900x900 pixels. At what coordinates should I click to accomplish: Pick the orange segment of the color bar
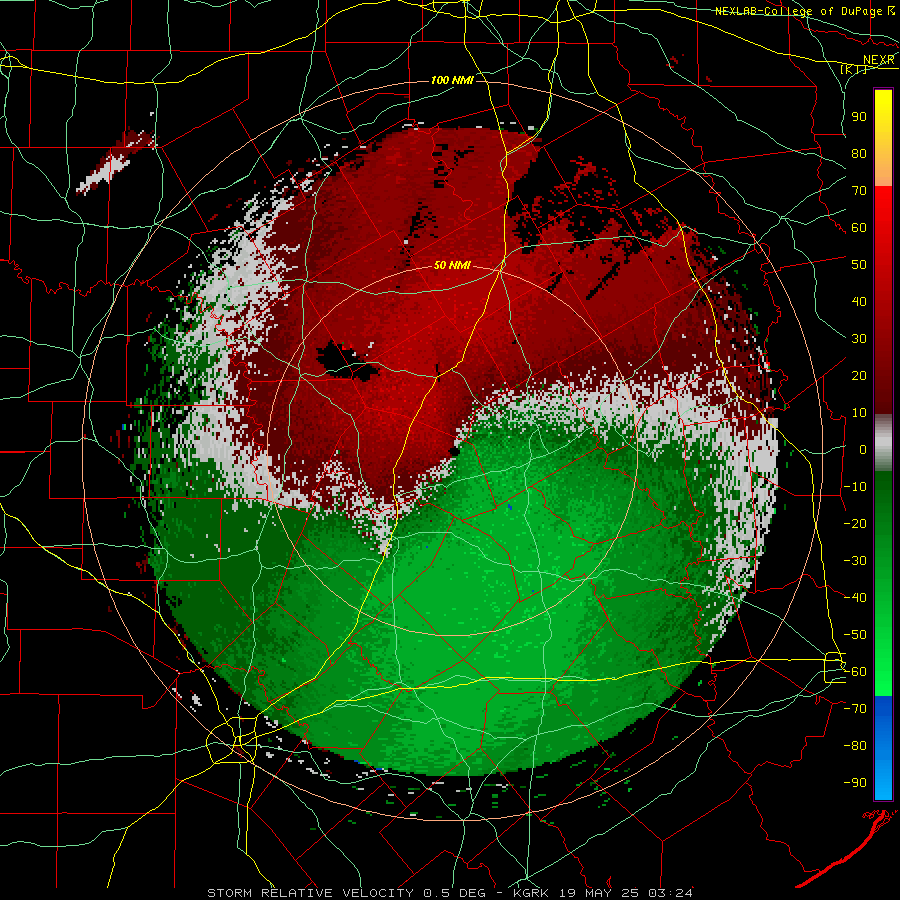[883, 172]
